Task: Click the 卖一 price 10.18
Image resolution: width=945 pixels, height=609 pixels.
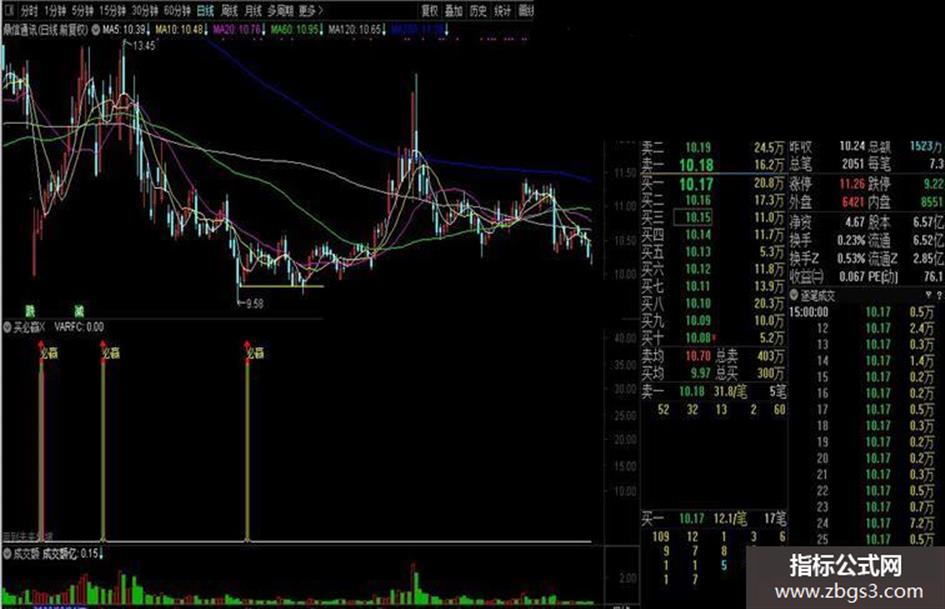Action: coord(696,165)
